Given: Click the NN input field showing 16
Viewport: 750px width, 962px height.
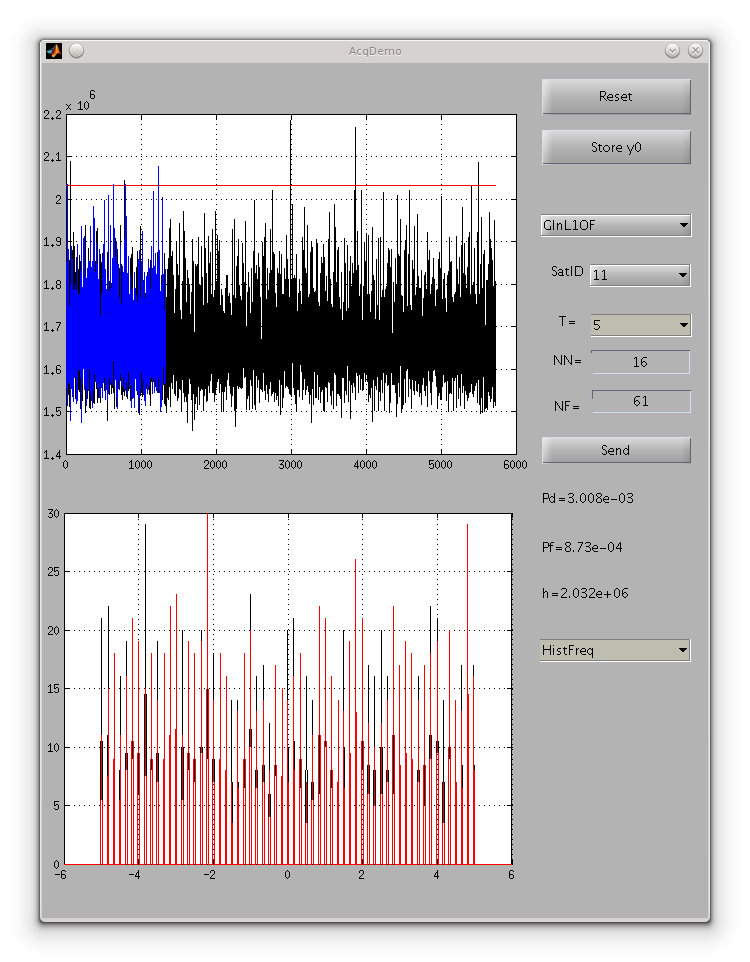Looking at the screenshot, I should pos(640,362).
